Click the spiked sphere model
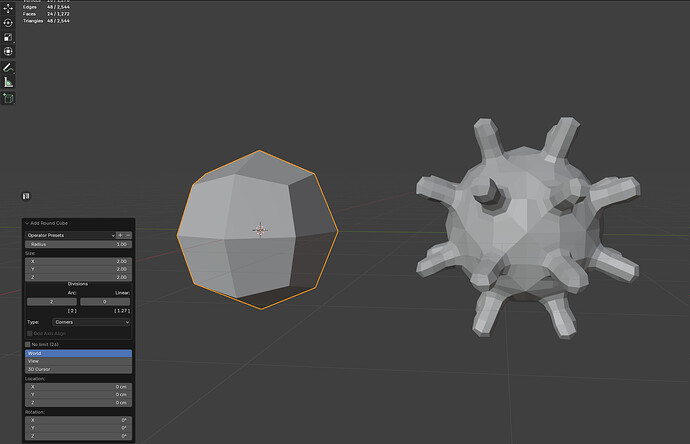690x444 pixels. 528,228
